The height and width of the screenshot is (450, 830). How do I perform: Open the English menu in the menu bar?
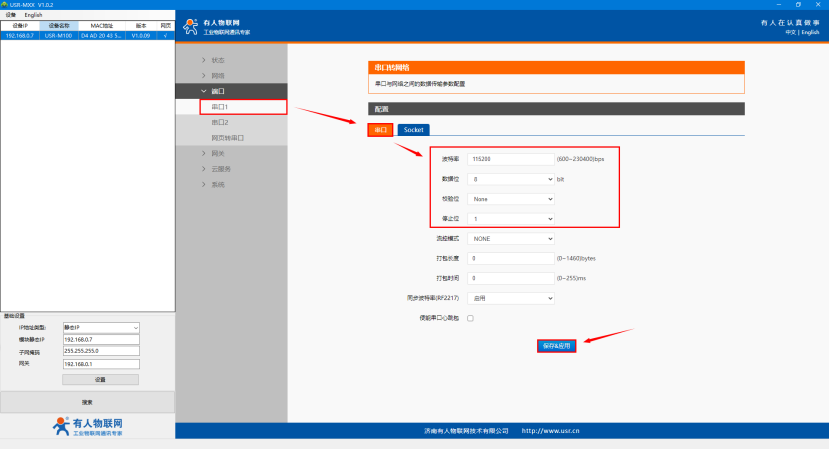[34, 15]
